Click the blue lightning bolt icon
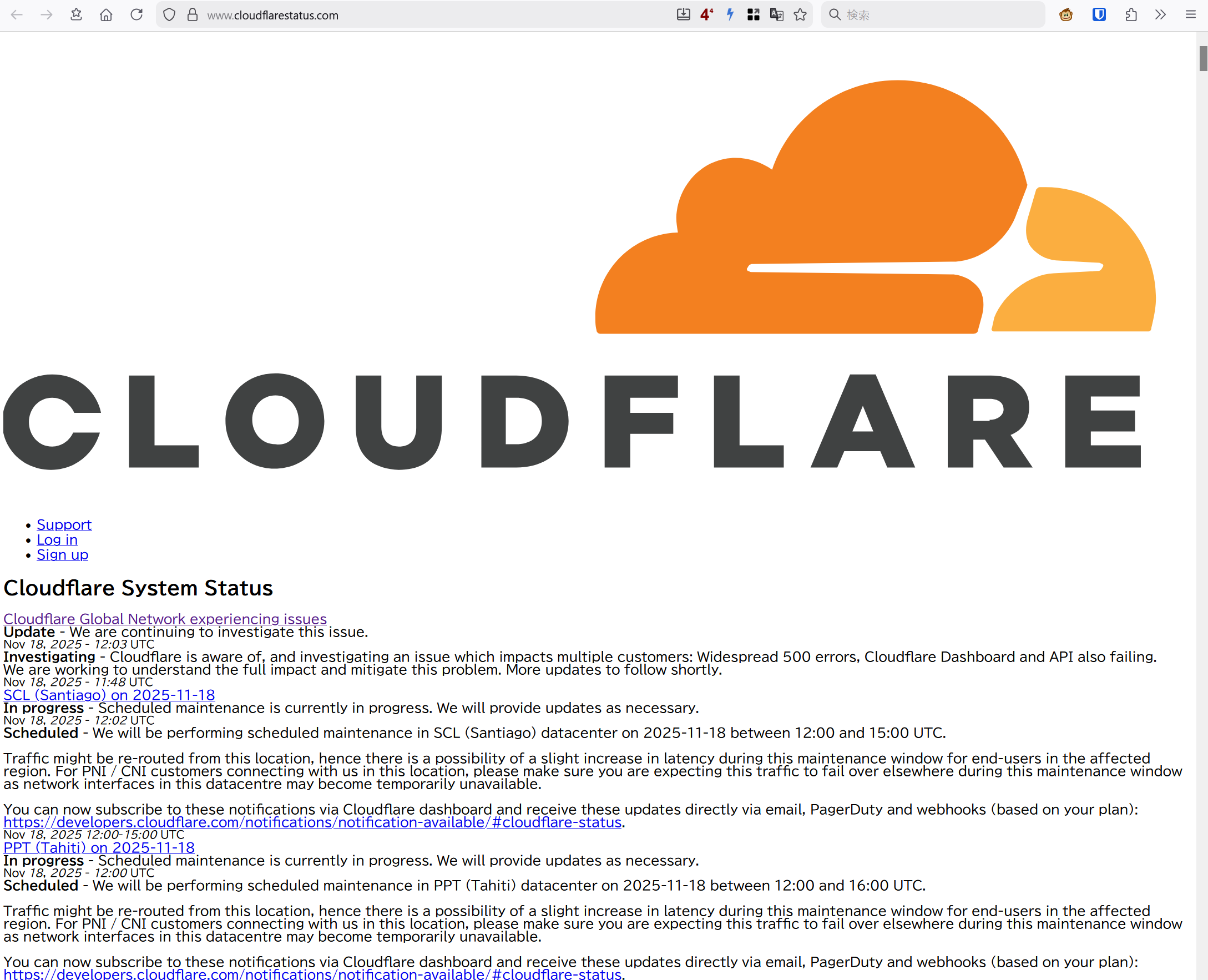The width and height of the screenshot is (1208, 980). point(730,14)
